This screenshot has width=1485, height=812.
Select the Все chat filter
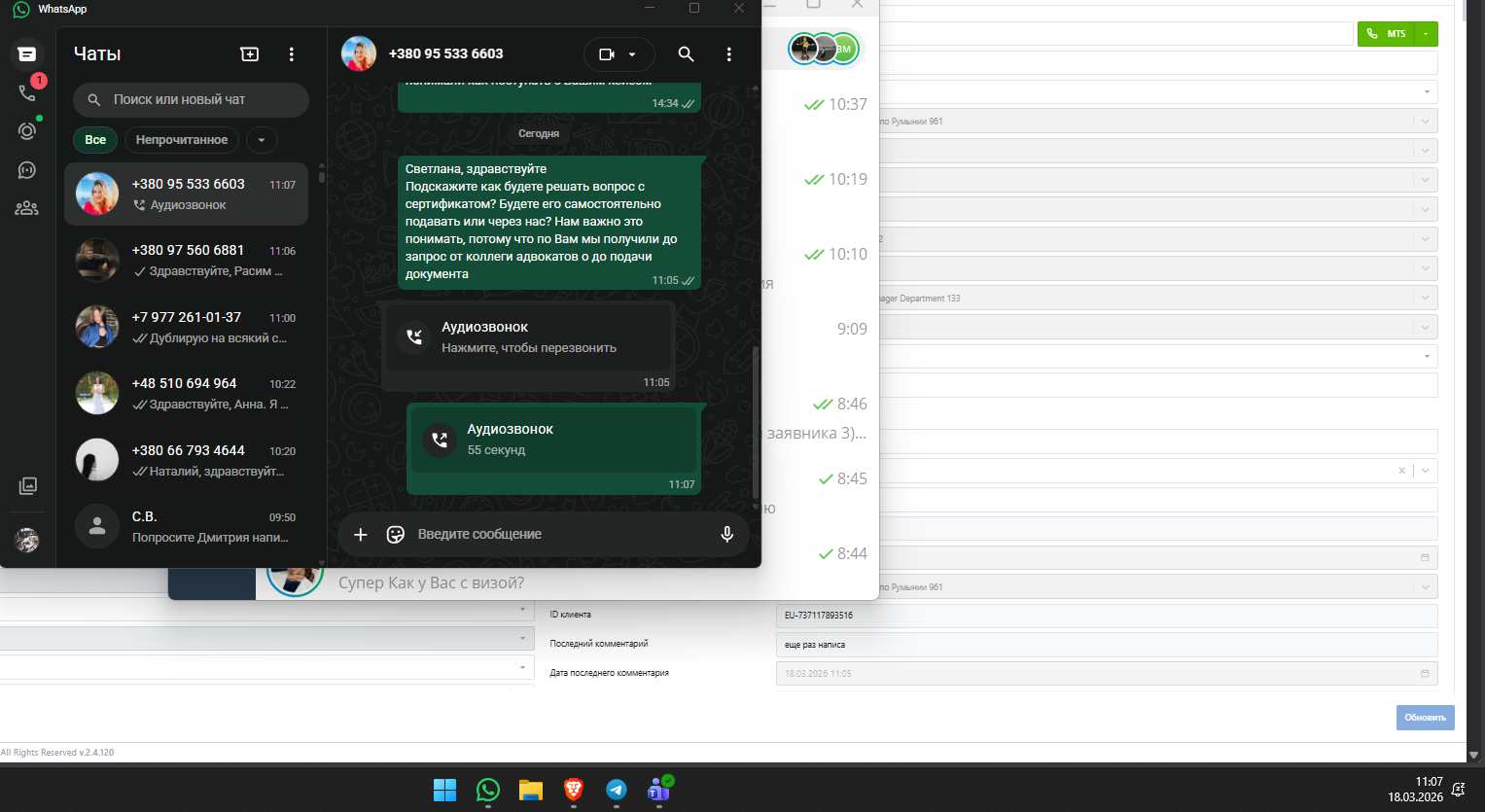click(95, 140)
